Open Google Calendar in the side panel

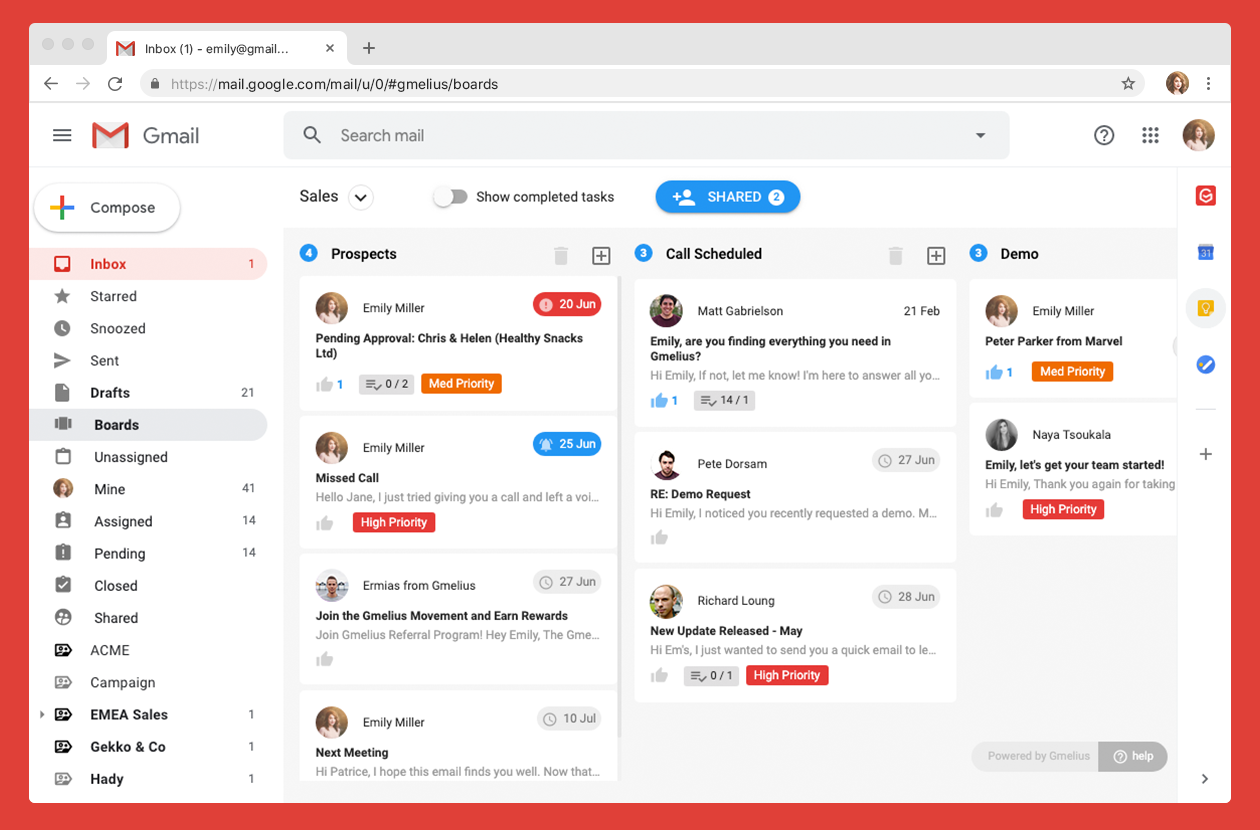pyautogui.click(x=1205, y=253)
